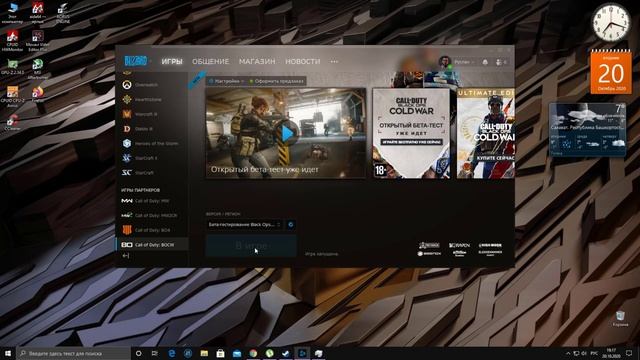Open CPUID HWMonitor desktop shortcut
The image size is (640, 360).
tap(12, 41)
